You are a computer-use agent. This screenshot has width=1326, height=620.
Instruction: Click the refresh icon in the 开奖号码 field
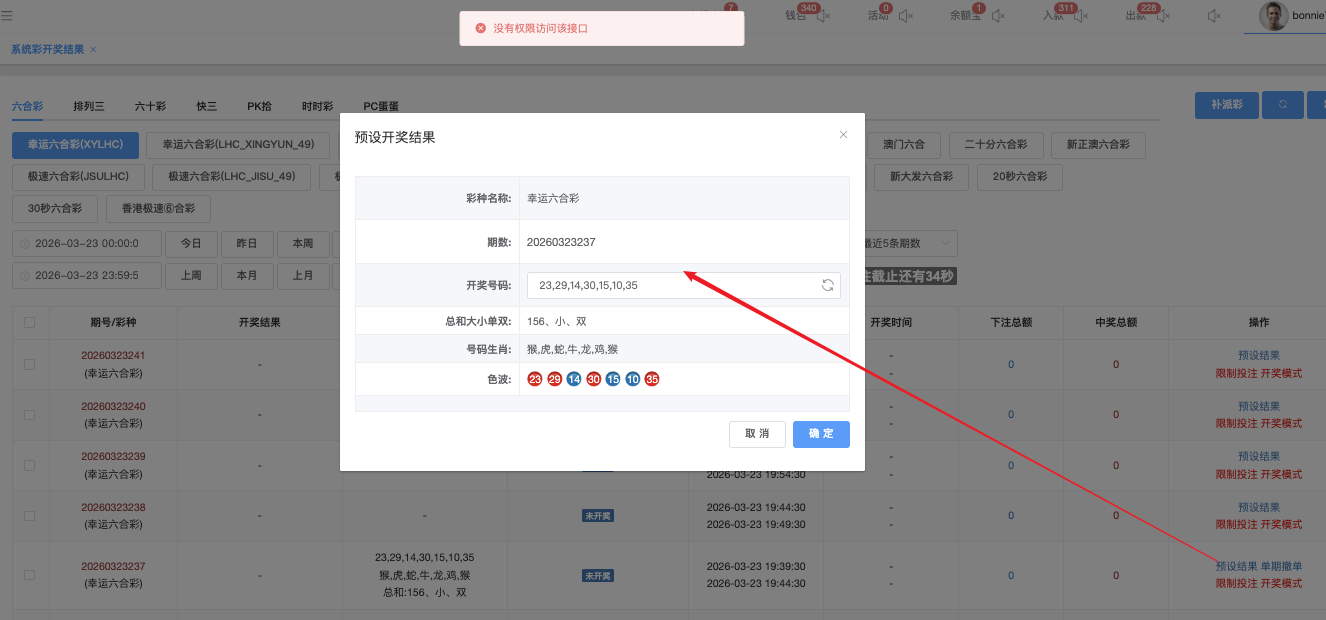(x=828, y=285)
